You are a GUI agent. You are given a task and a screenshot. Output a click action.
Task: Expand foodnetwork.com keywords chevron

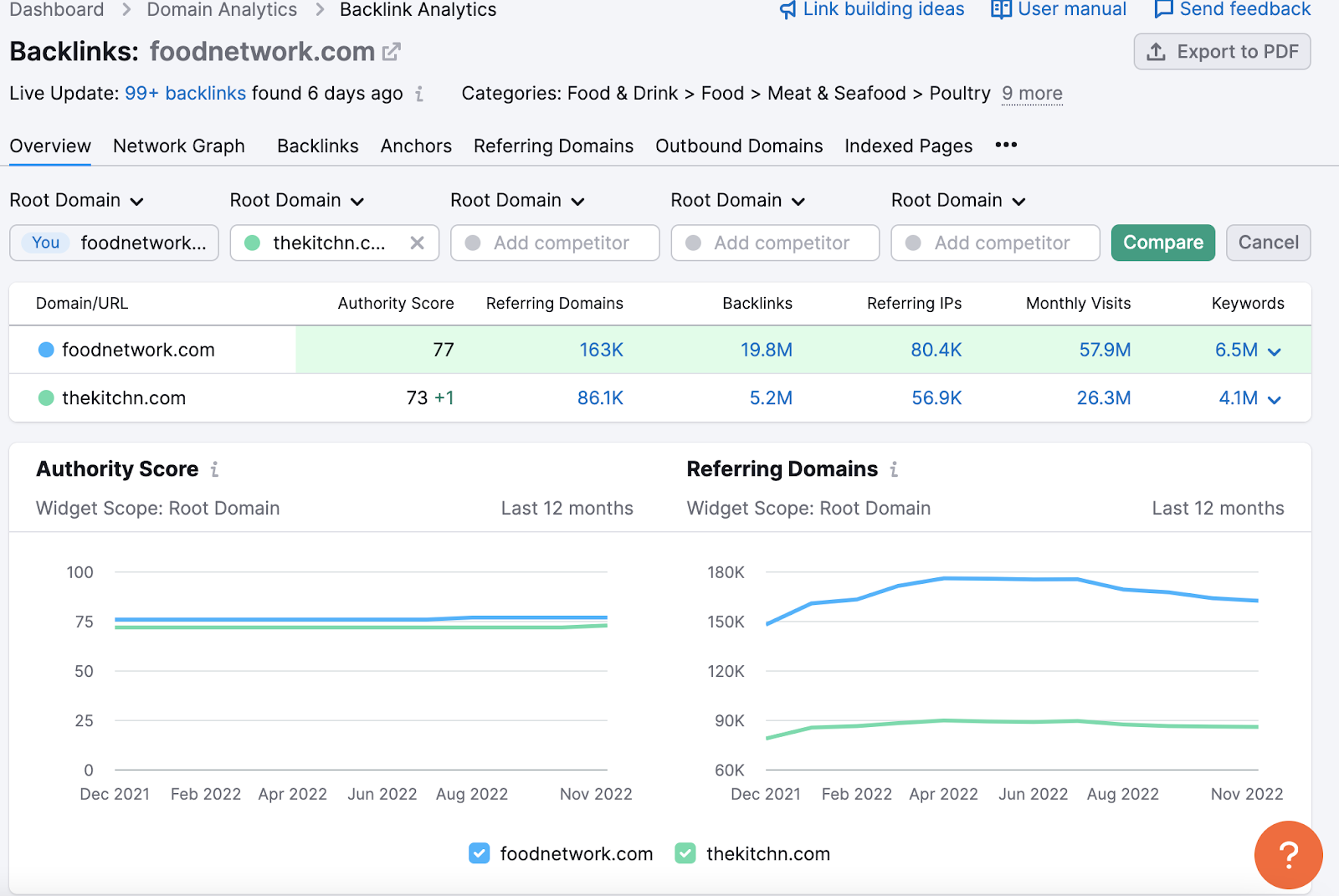1274,351
